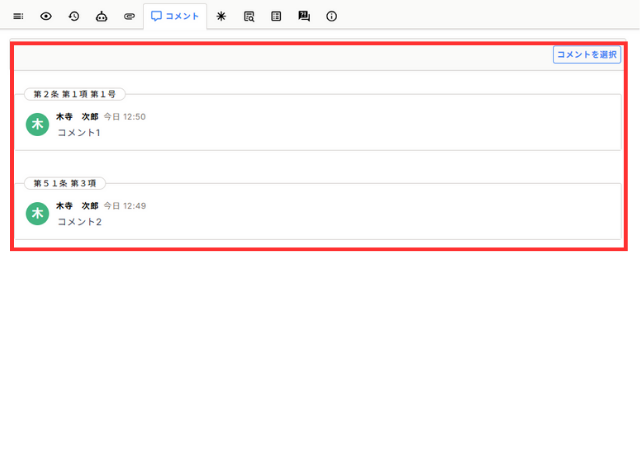Click avatar on the コメント2 entry
The image size is (640, 461).
coord(37,213)
